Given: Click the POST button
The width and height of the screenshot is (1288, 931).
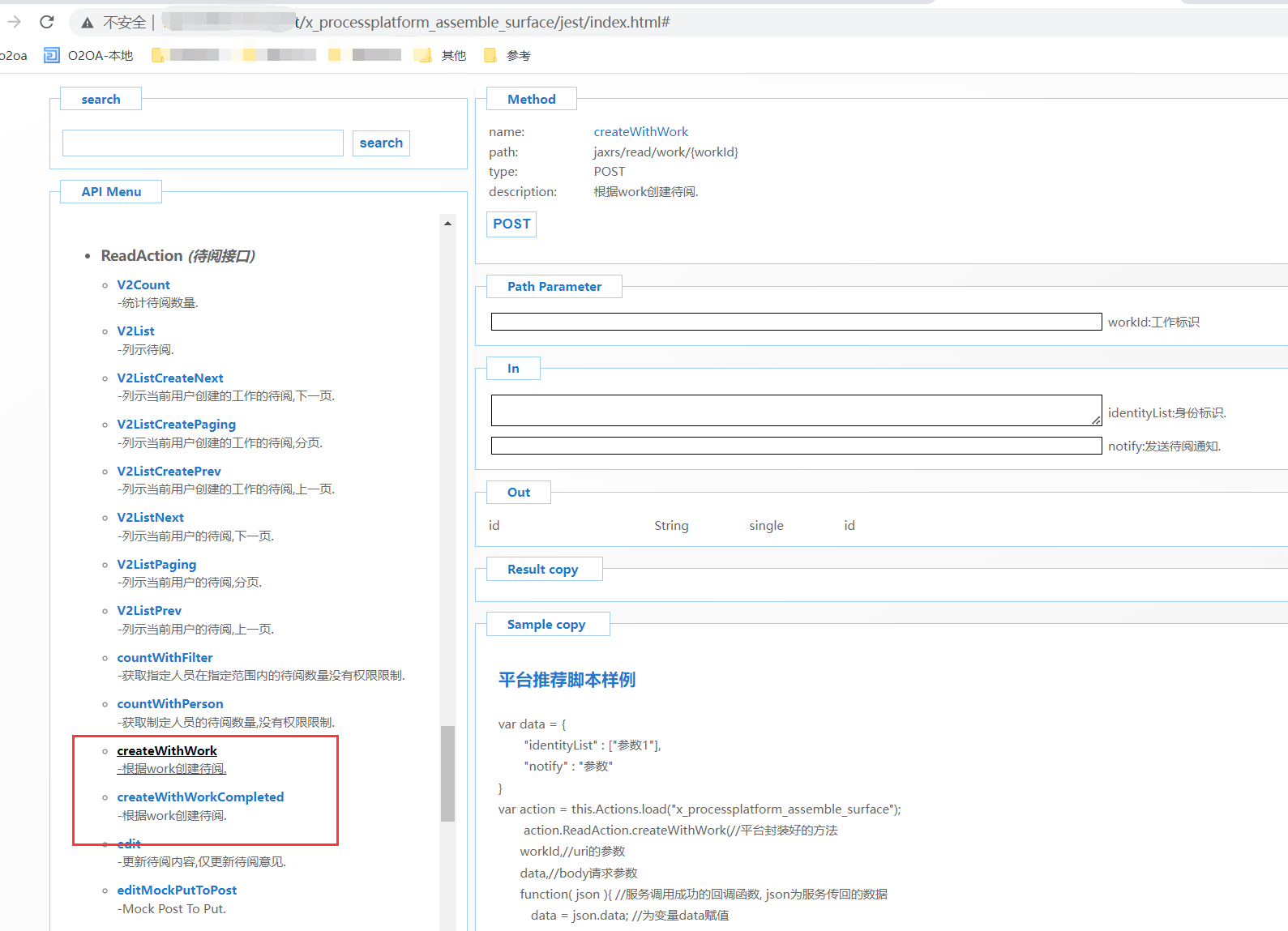Looking at the screenshot, I should [511, 224].
